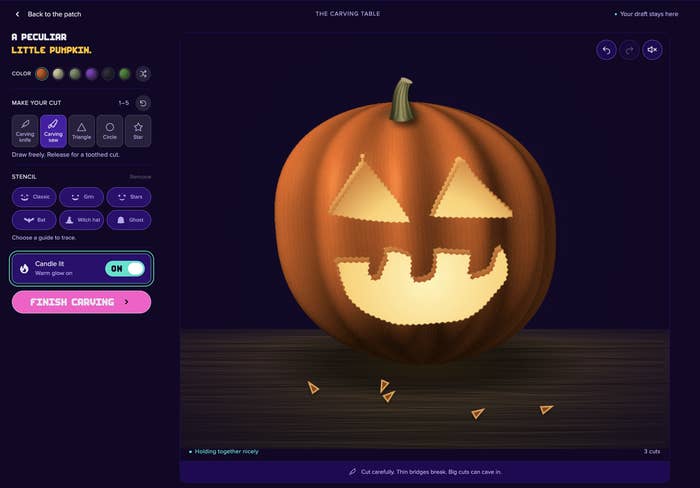Apply the Classic stencil
Viewport: 700px width, 488px height.
34,197
